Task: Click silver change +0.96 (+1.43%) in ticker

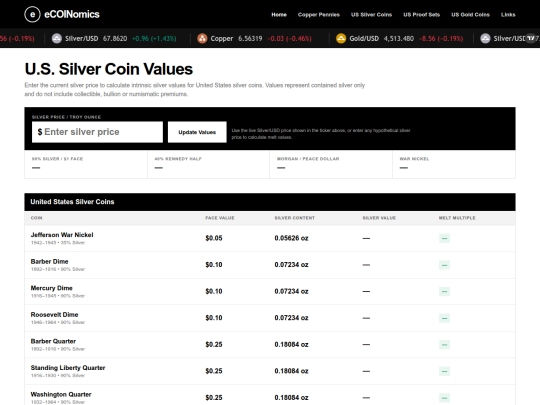Action: pos(154,38)
